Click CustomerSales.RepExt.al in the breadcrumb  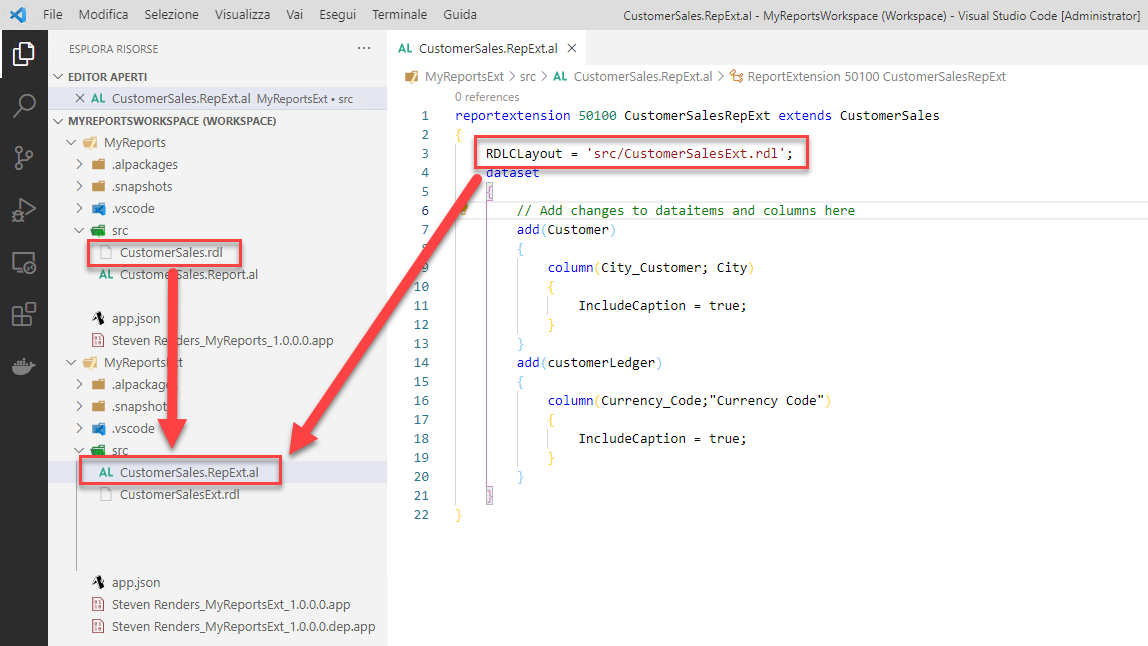click(x=643, y=76)
